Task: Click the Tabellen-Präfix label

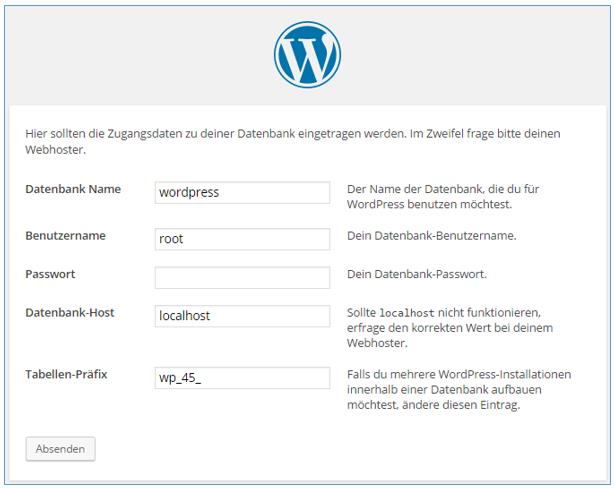Action: pos(66,374)
